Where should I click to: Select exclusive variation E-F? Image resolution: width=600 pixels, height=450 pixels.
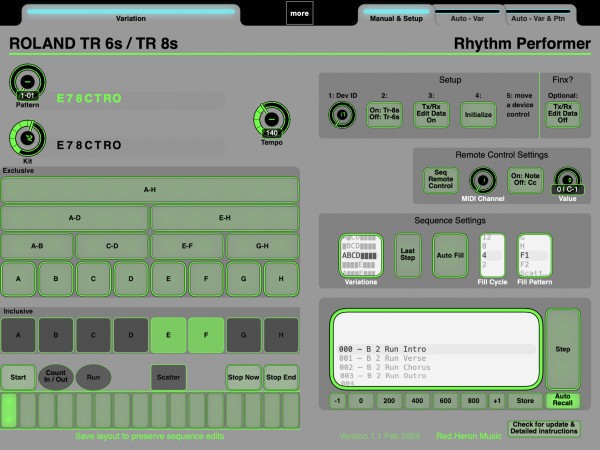187,246
